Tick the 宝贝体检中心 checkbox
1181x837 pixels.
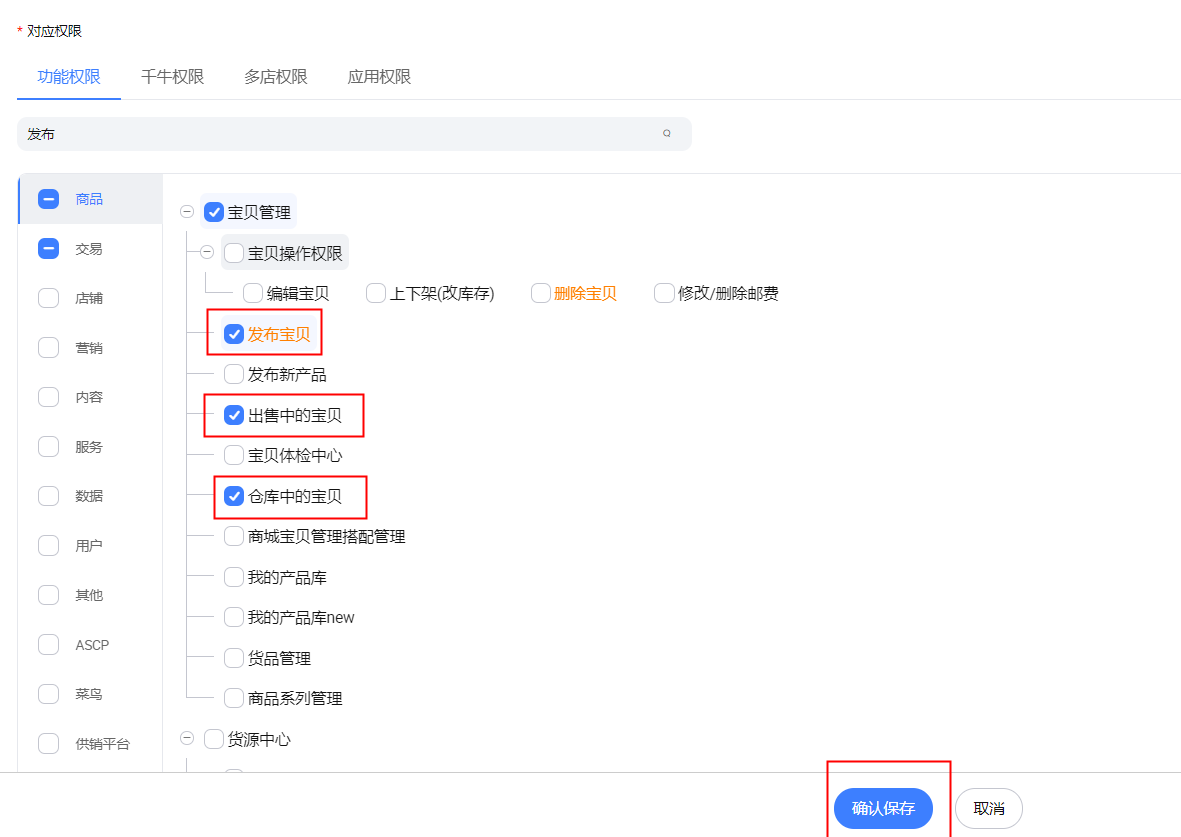pos(234,456)
